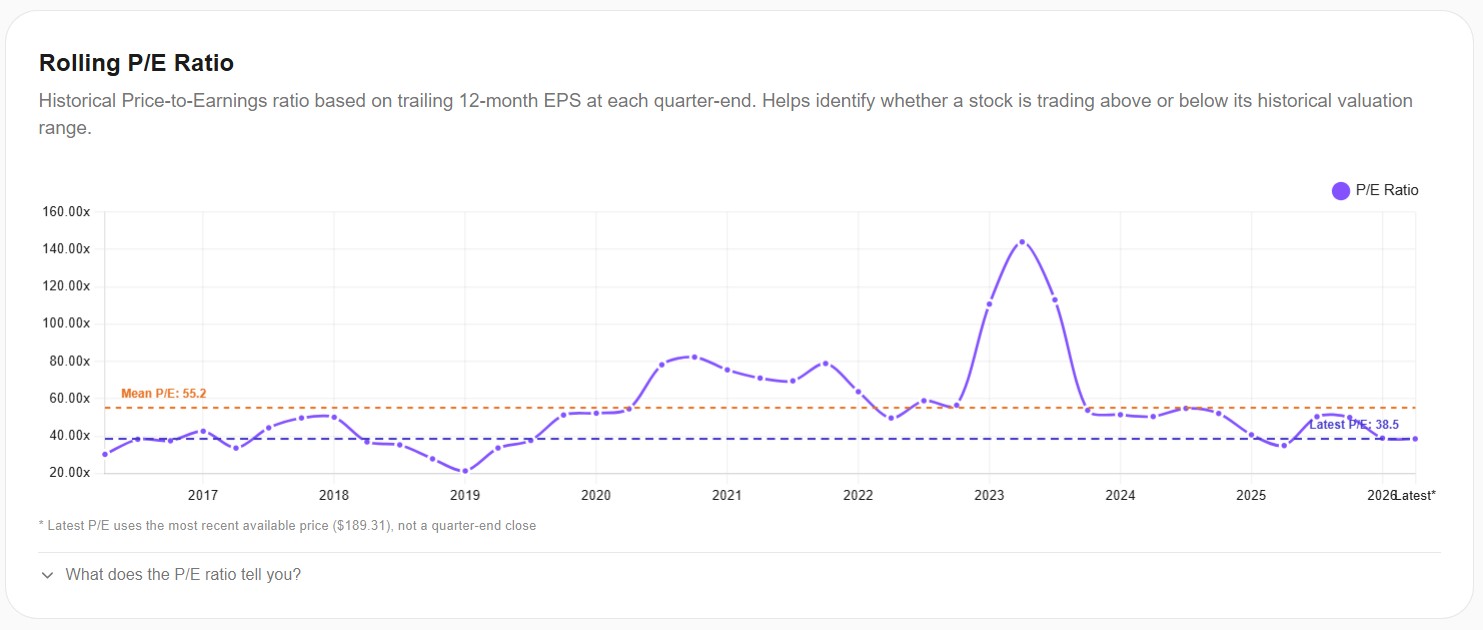
Task: Click the final data point at Latest
Action: 1414,438
